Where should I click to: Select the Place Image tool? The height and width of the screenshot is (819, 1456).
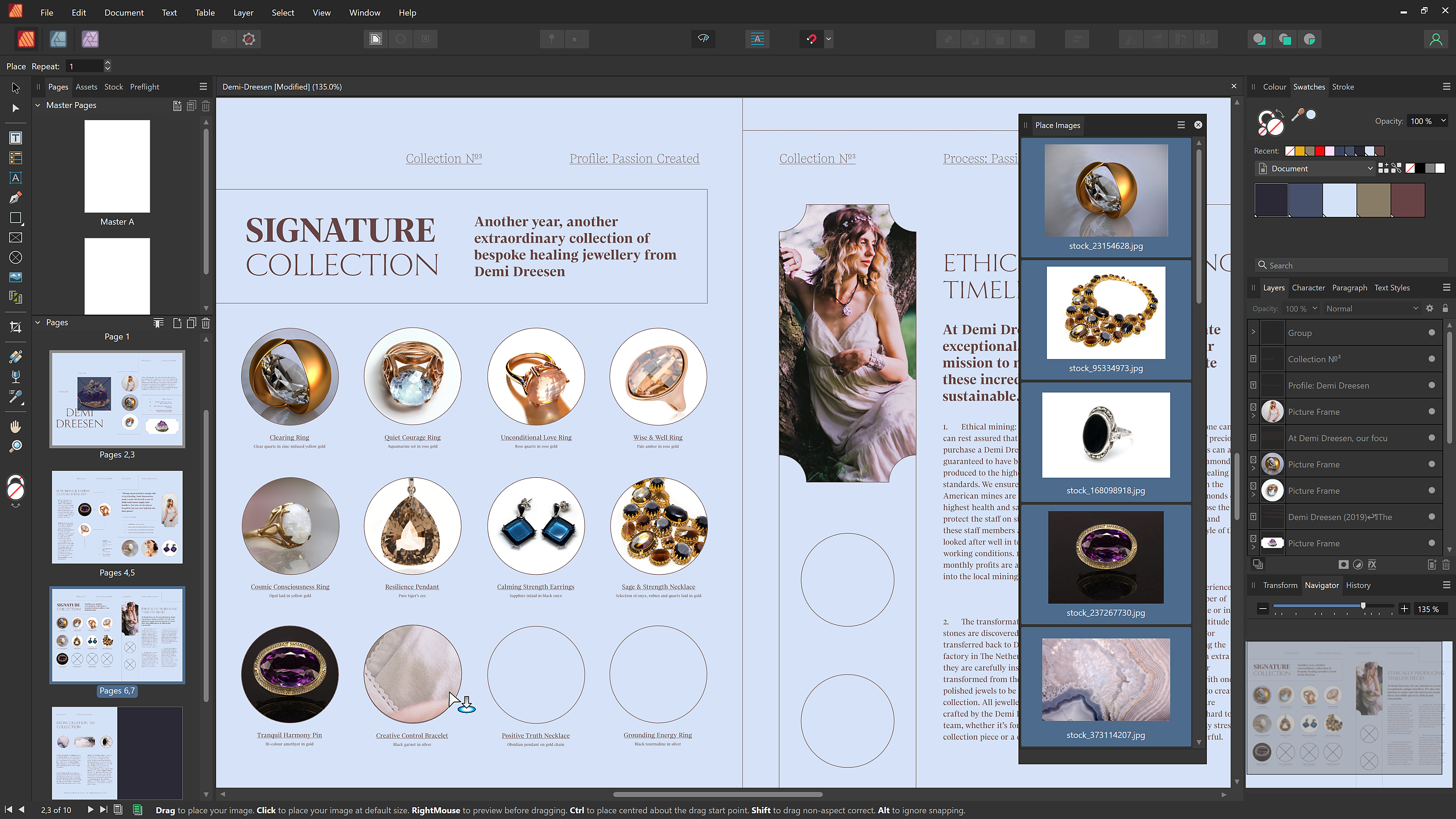click(x=15, y=278)
